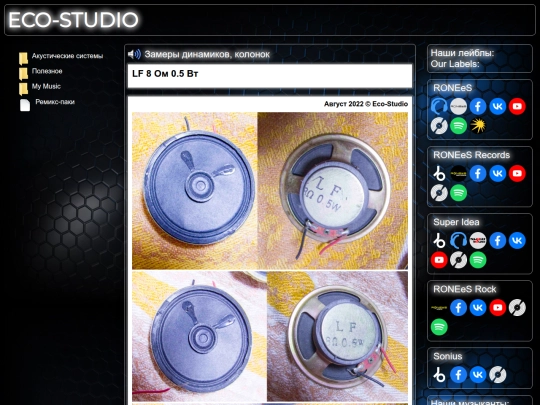Image resolution: width=540 pixels, height=405 pixels.
Task: Open Facebook icon under RONEeS Records
Action: coord(478,174)
